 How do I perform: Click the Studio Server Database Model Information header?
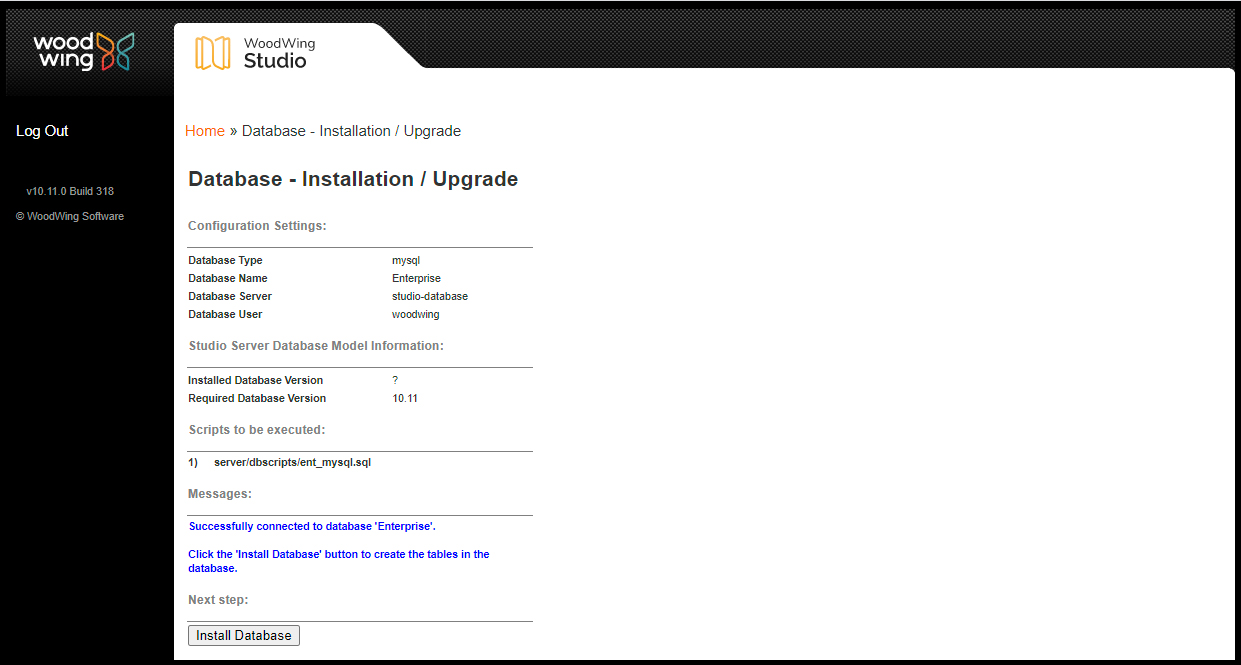316,346
